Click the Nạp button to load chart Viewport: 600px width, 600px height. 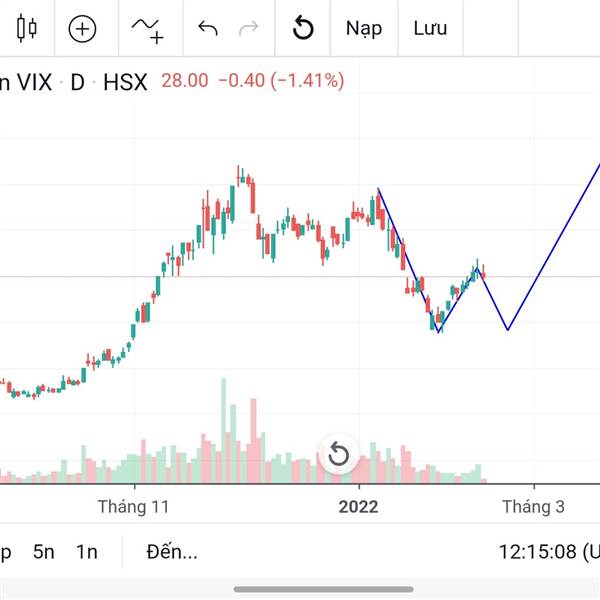tap(364, 29)
